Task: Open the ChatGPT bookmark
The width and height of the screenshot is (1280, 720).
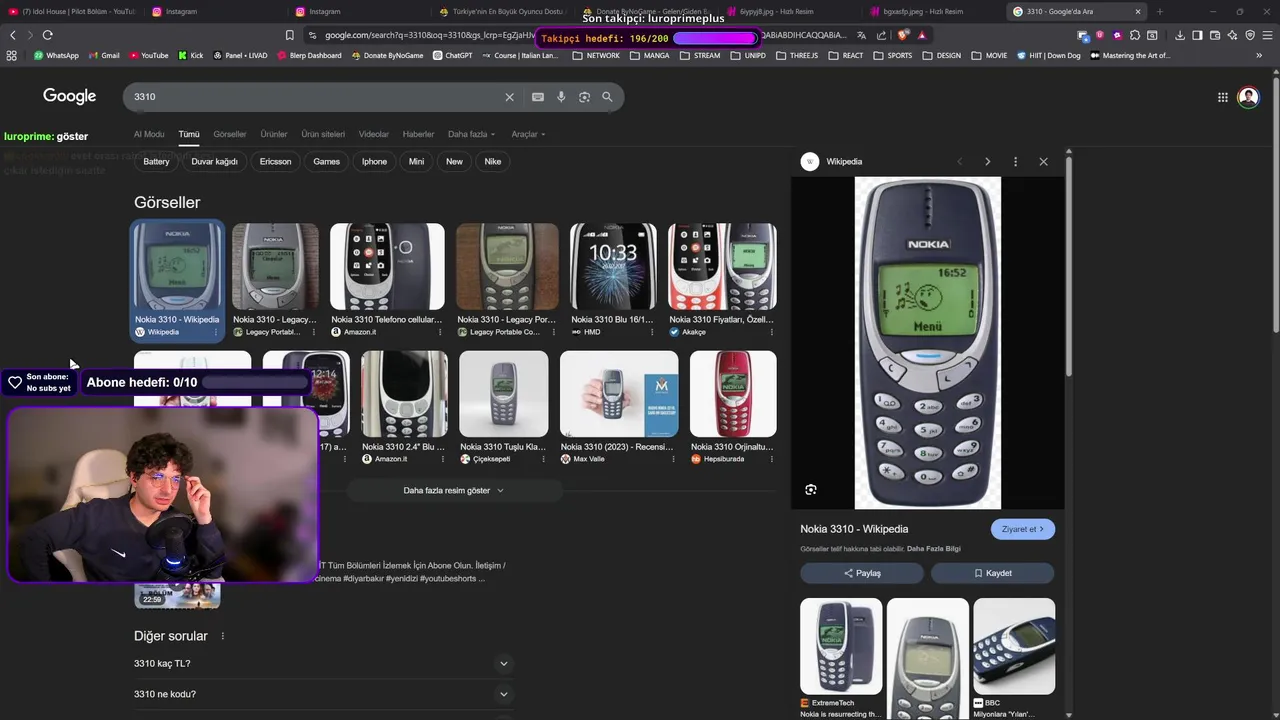Action: coord(453,56)
